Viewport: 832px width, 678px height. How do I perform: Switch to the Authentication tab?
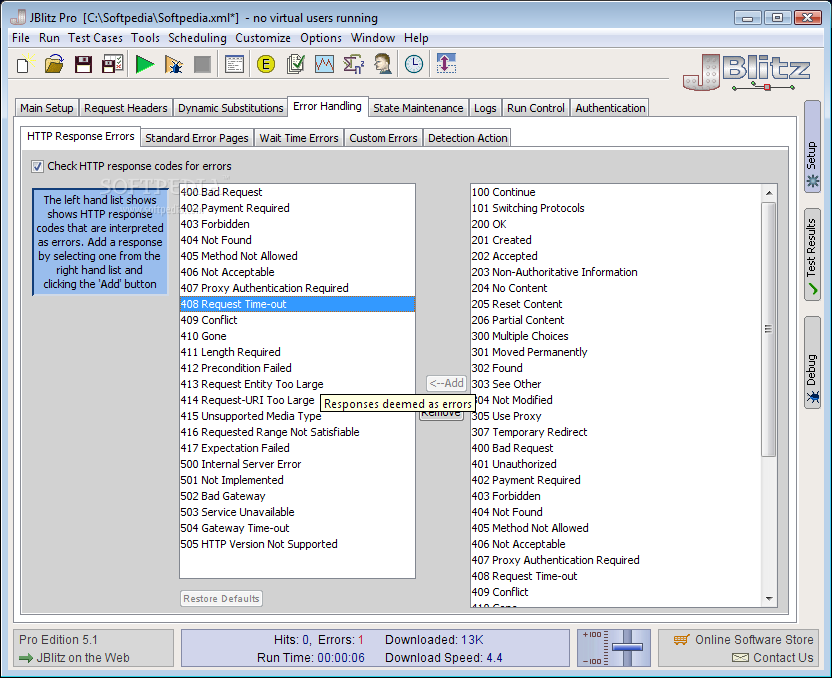pos(610,108)
